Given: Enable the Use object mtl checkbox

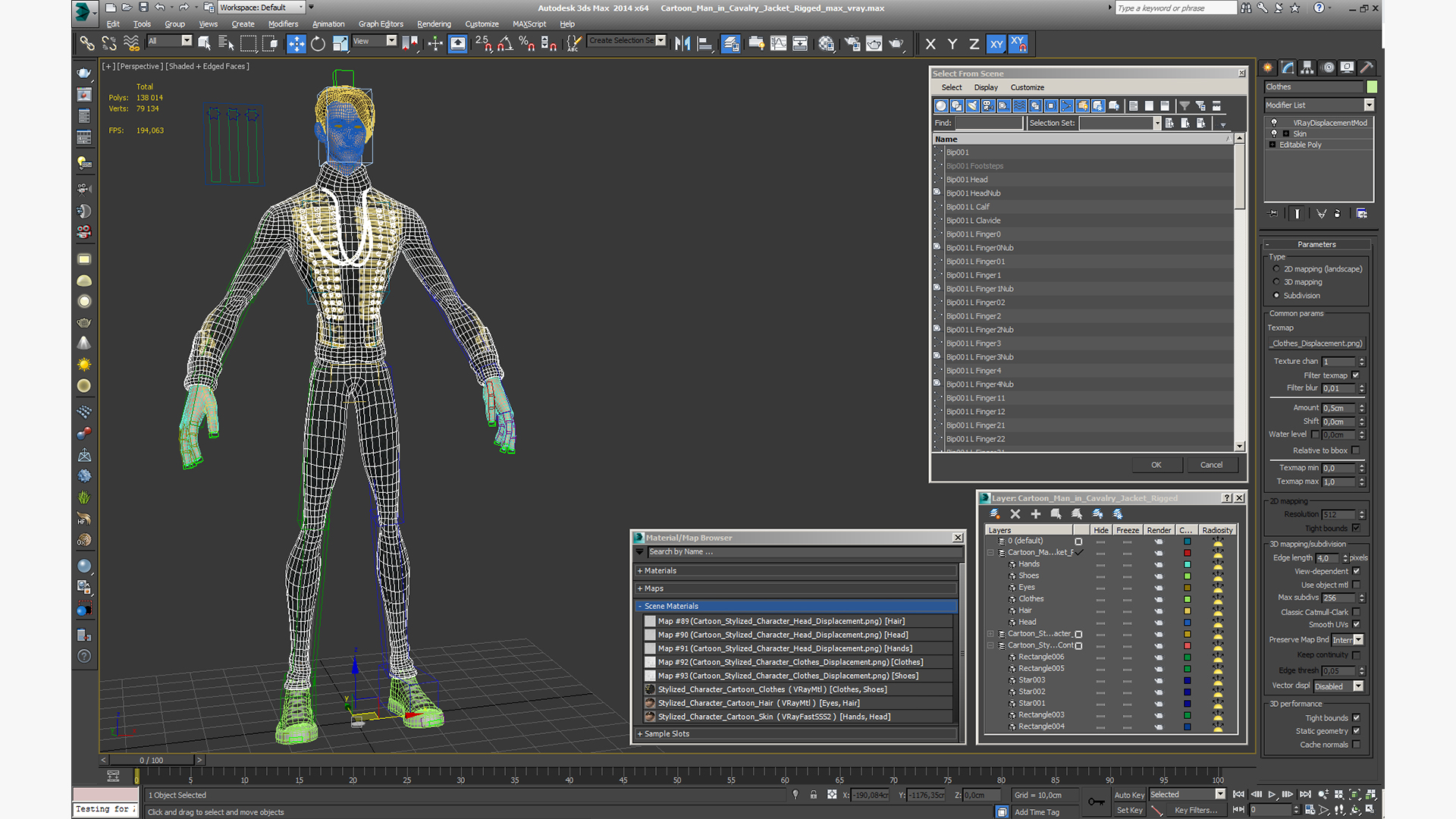Looking at the screenshot, I should [1356, 585].
